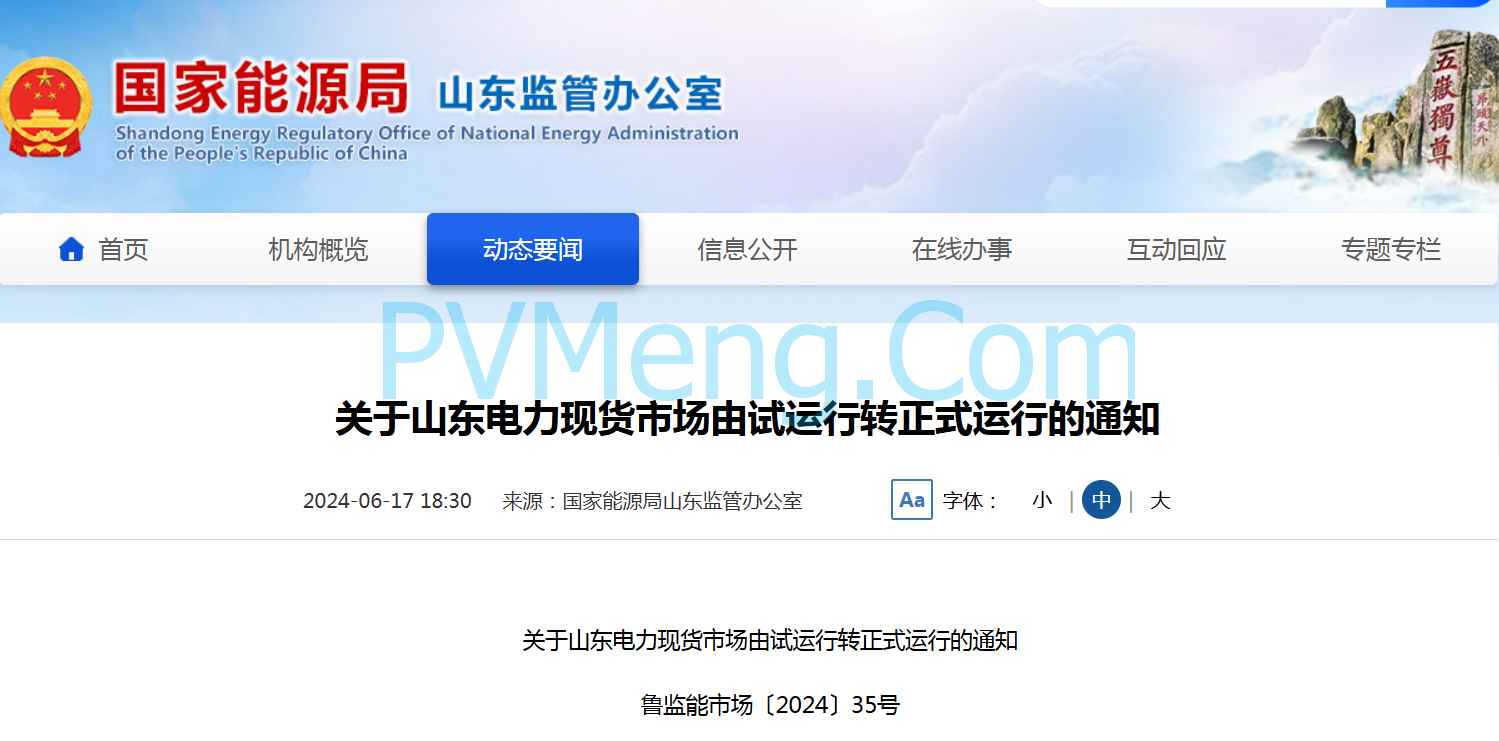Click the body title line in article
Viewport: 1499px width, 741px height.
point(770,640)
